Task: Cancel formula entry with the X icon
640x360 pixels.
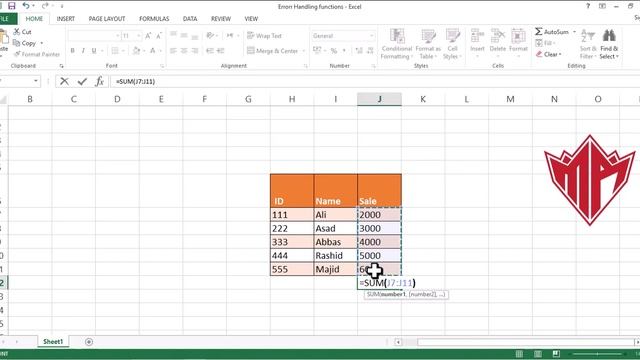Action: 64,81
